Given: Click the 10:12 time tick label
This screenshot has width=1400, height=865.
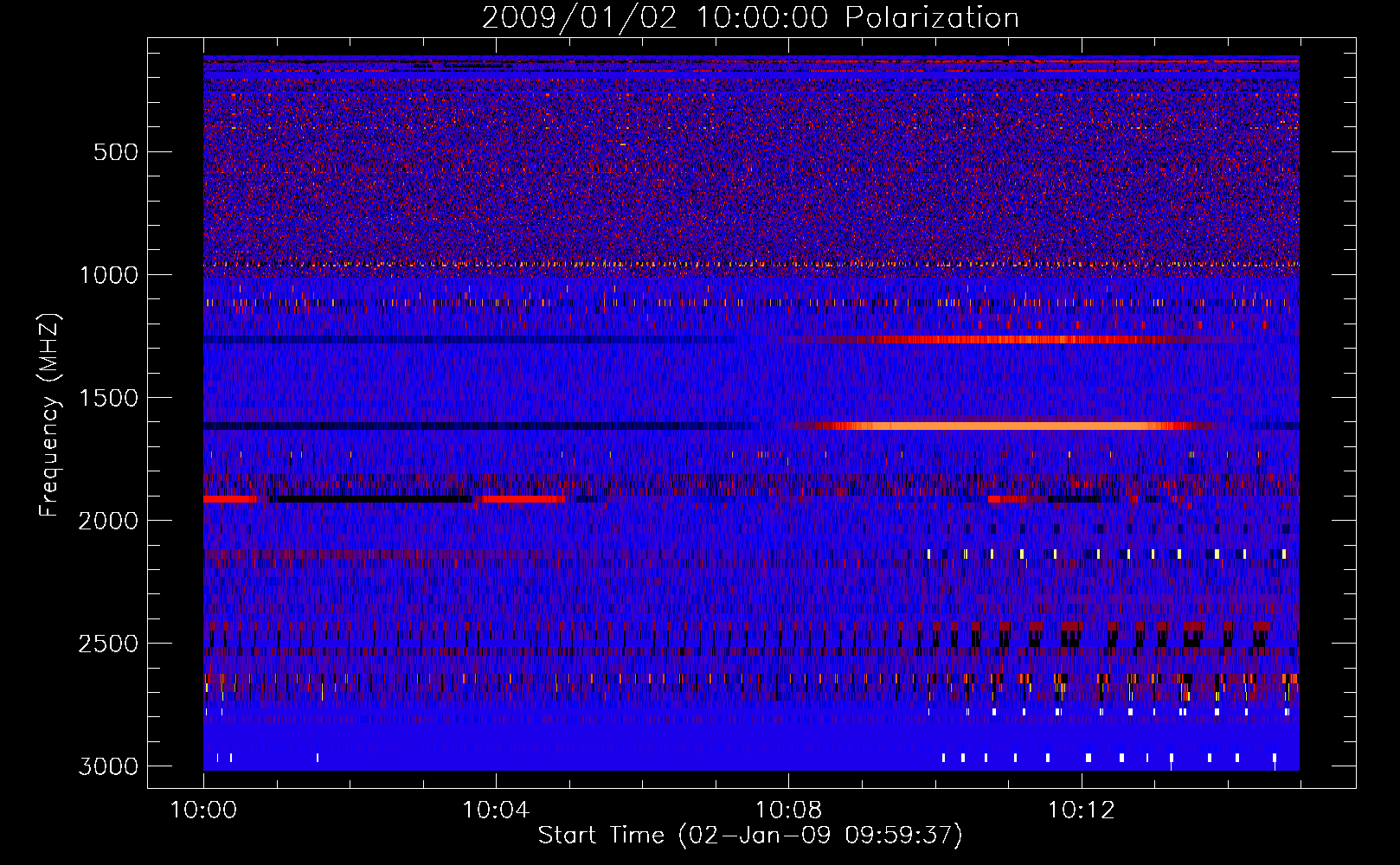Looking at the screenshot, I should point(1081,811).
